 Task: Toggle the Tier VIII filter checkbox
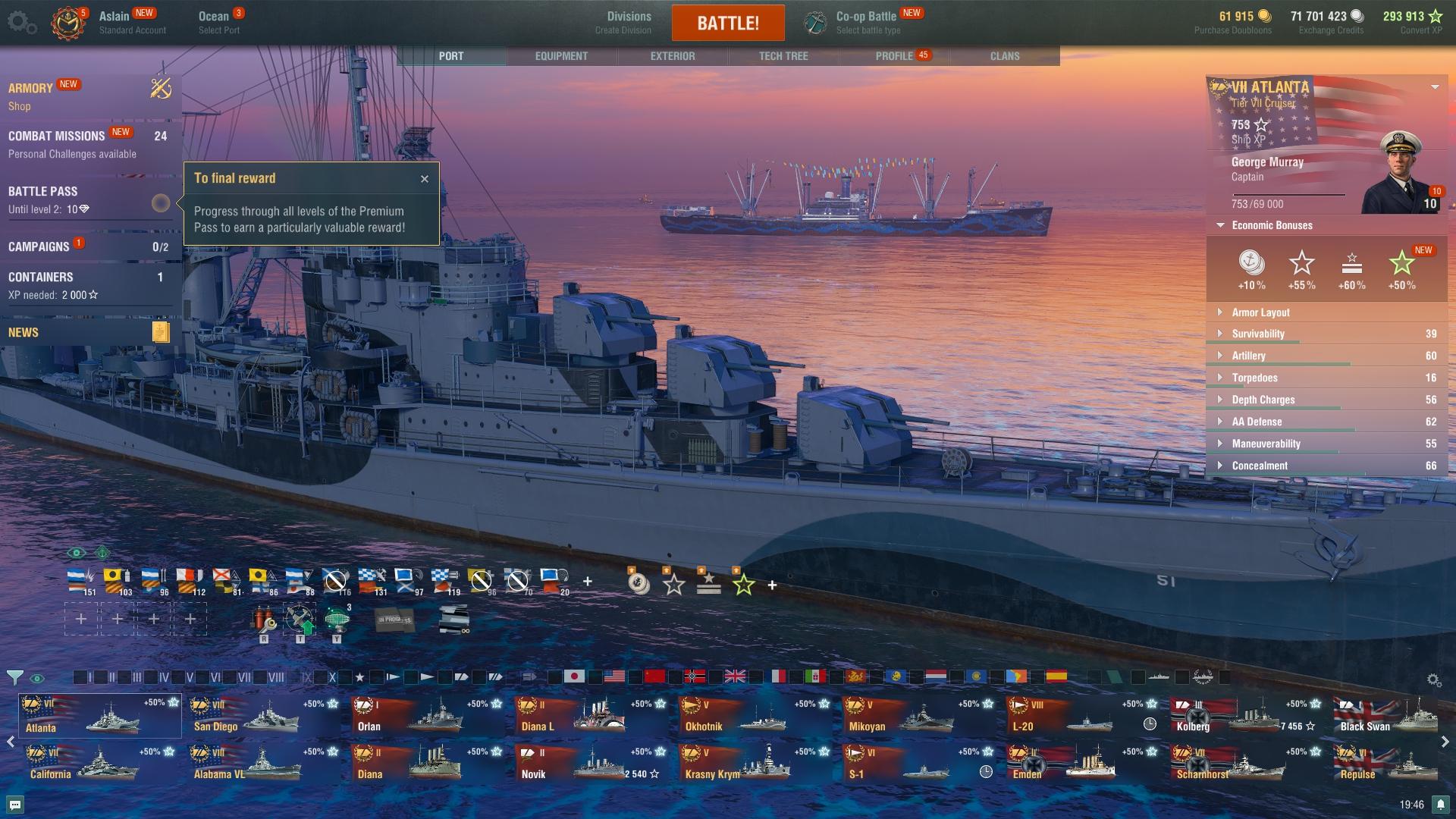pyautogui.click(x=262, y=677)
